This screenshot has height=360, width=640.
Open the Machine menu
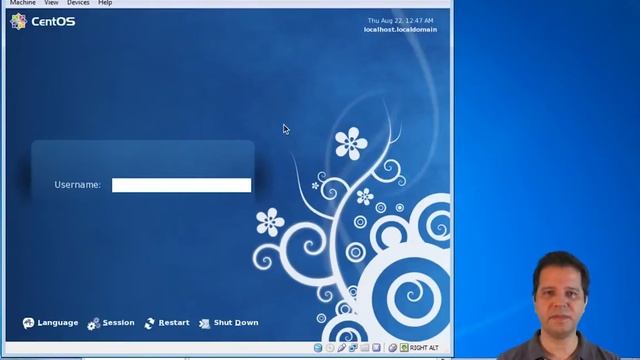pyautogui.click(x=22, y=3)
